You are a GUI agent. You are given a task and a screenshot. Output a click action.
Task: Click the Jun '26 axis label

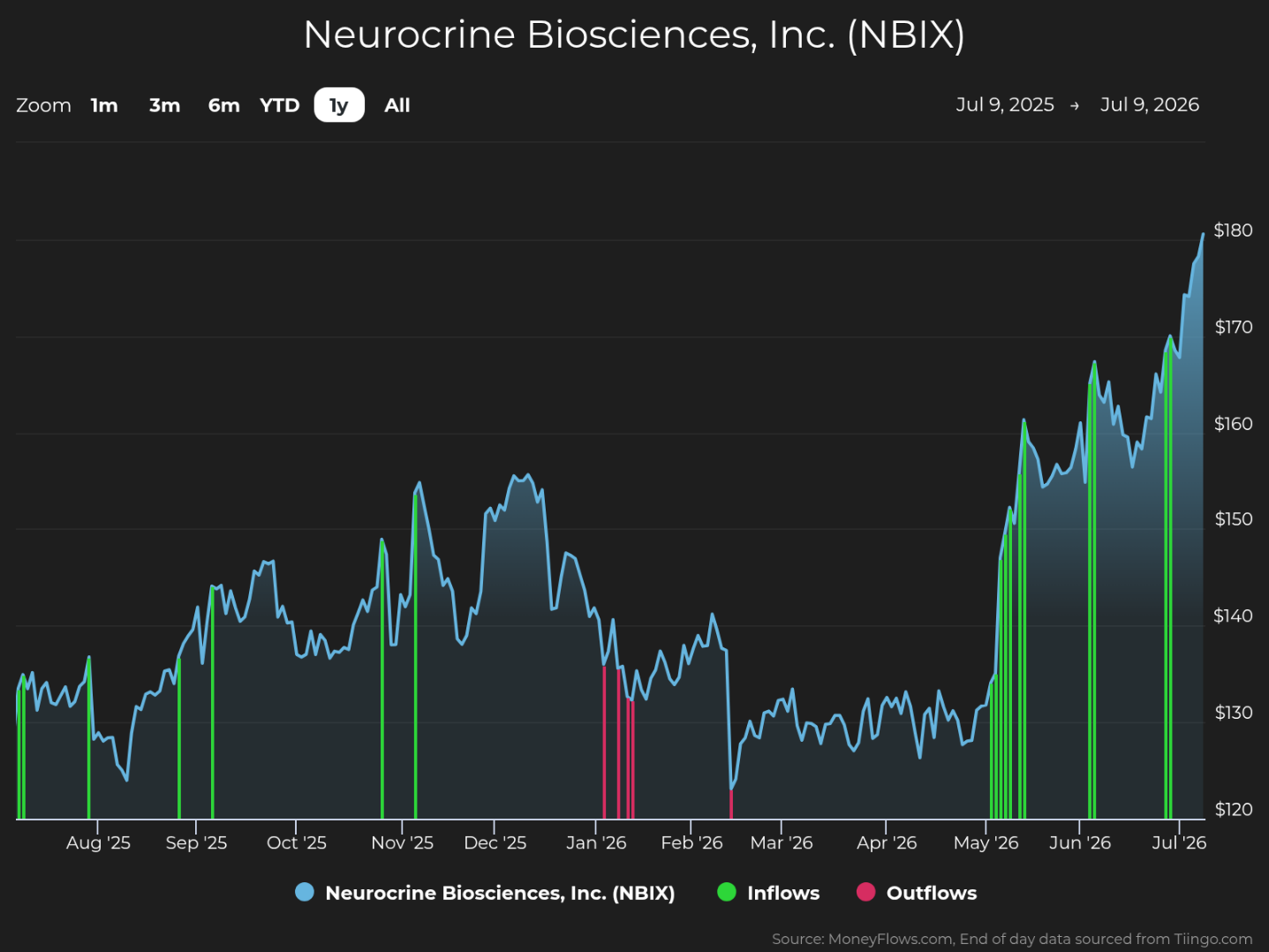pos(1080,843)
